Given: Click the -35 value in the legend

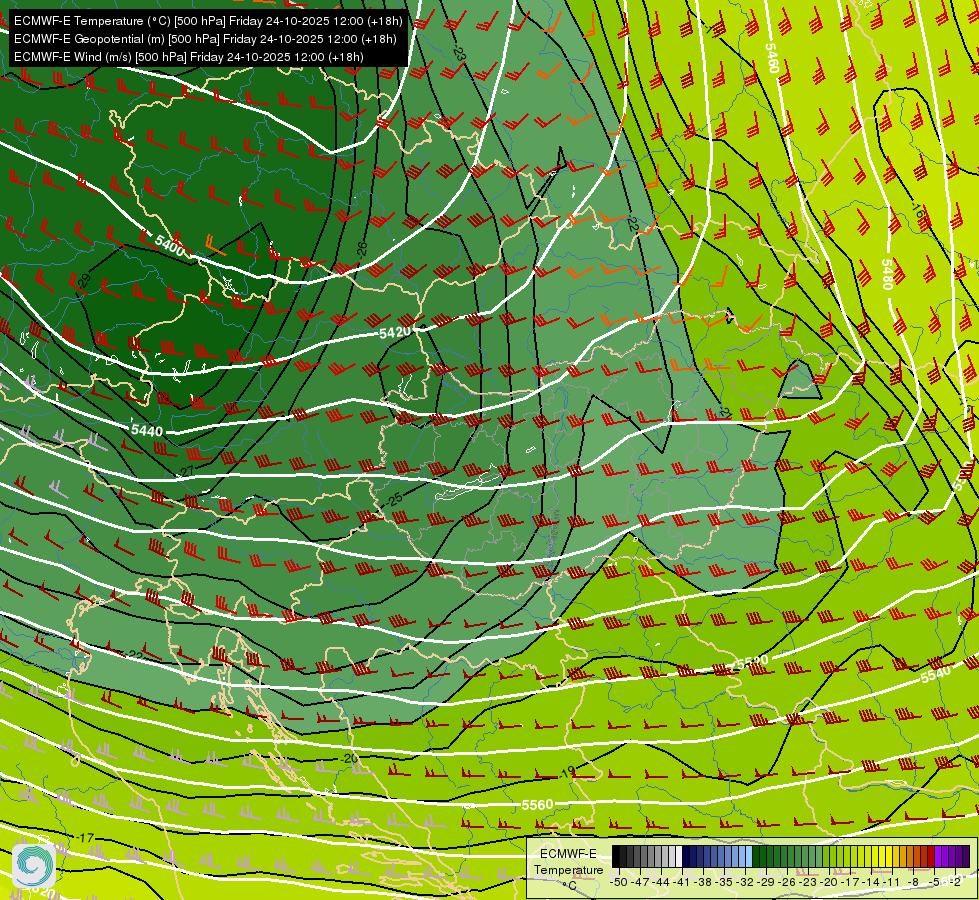Looking at the screenshot, I should [724, 882].
